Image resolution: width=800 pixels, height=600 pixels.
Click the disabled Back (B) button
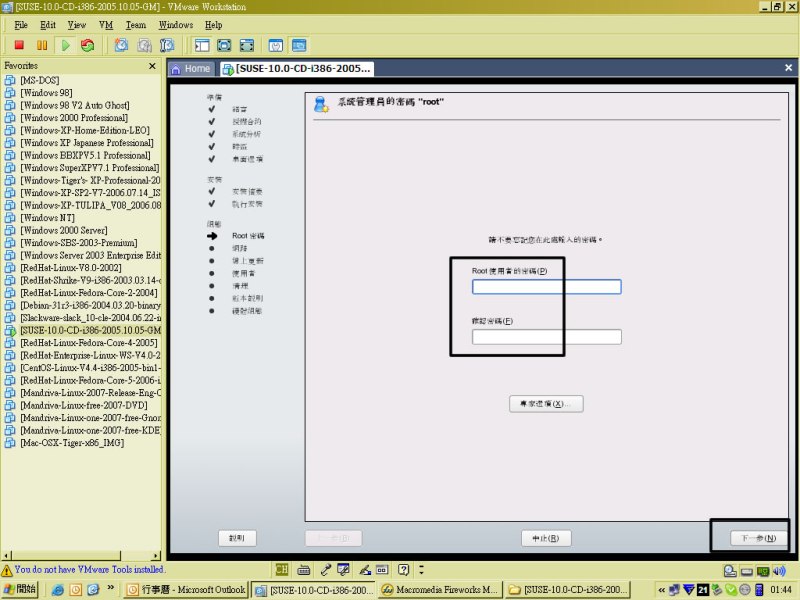click(333, 538)
